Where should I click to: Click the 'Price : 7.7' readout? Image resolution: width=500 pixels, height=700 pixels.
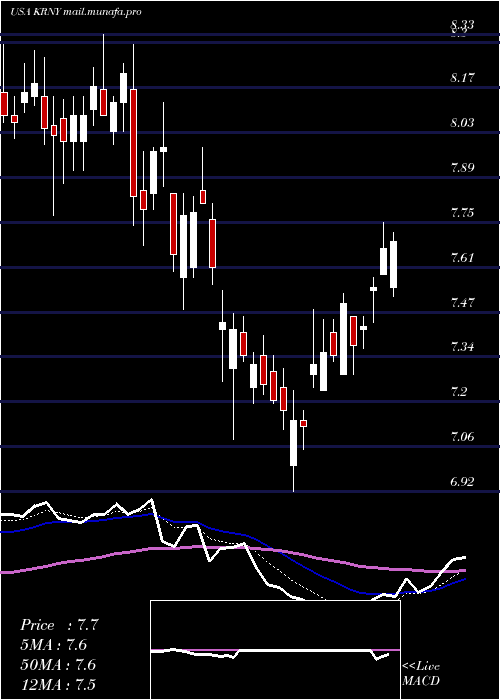(x=59, y=625)
